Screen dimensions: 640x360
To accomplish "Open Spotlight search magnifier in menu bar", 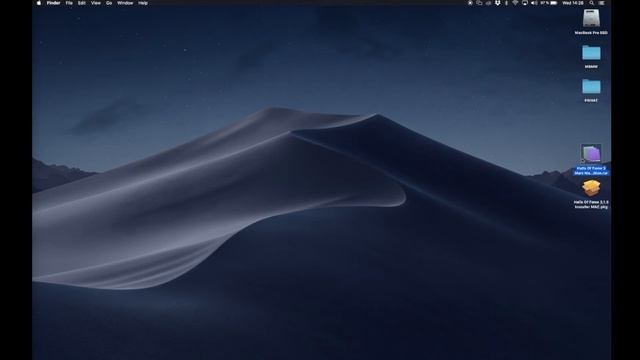I will [x=591, y=3].
